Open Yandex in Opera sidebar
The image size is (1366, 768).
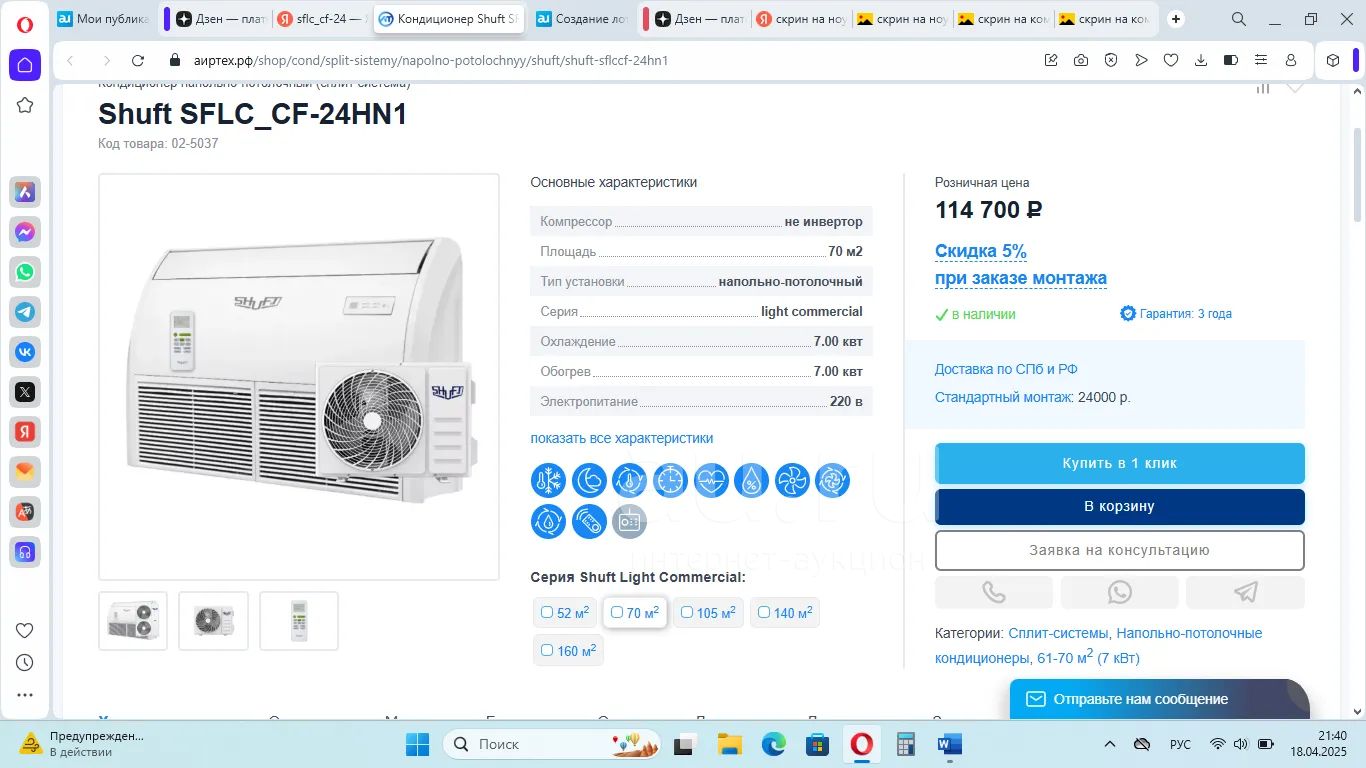tap(25, 432)
